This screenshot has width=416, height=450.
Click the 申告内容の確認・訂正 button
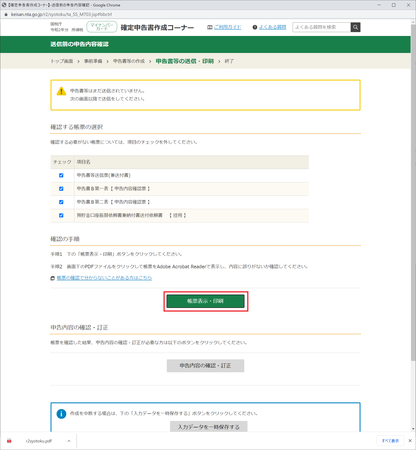pos(205,366)
